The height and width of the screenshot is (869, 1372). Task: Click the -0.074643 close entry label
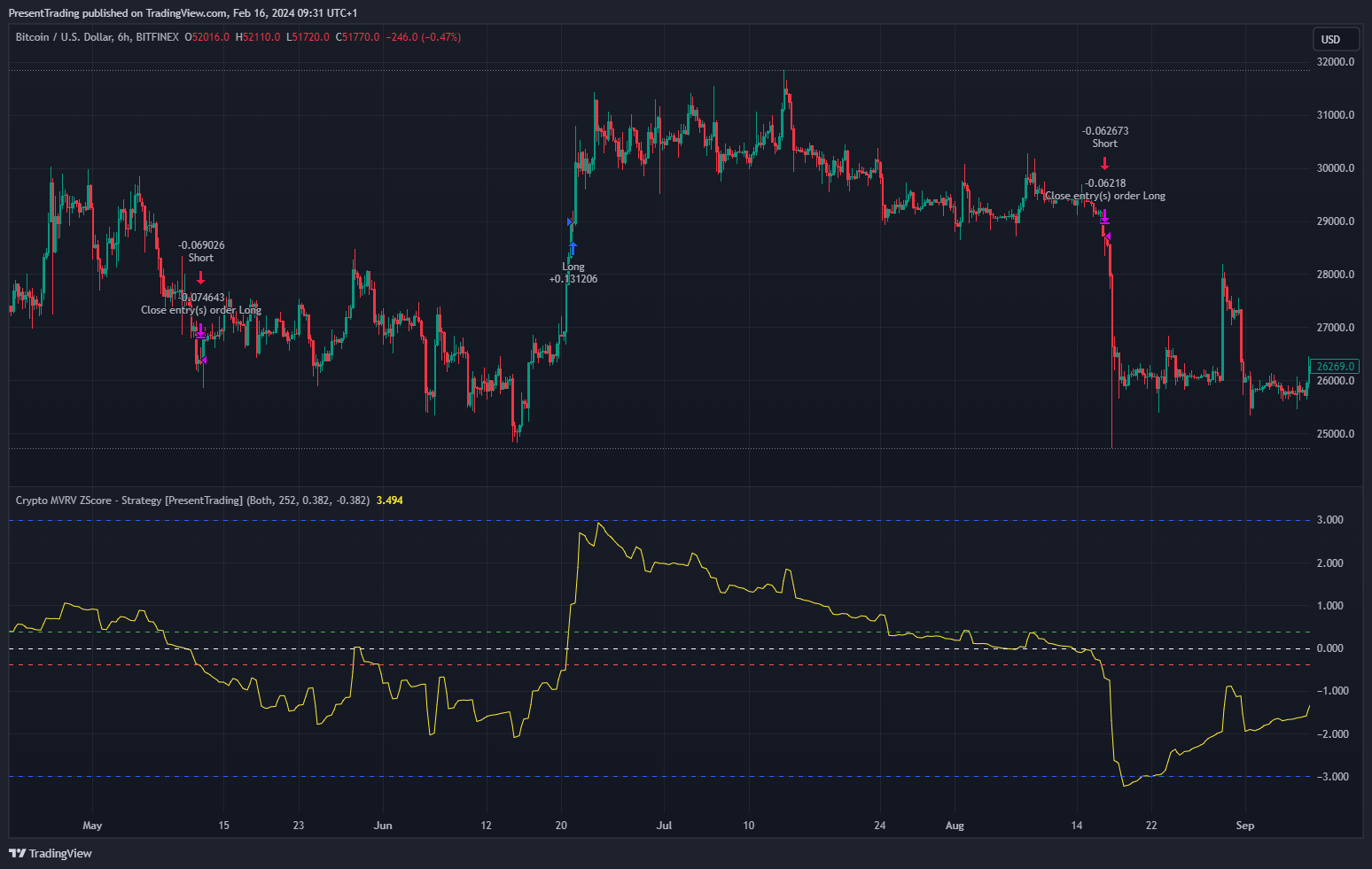(x=203, y=298)
